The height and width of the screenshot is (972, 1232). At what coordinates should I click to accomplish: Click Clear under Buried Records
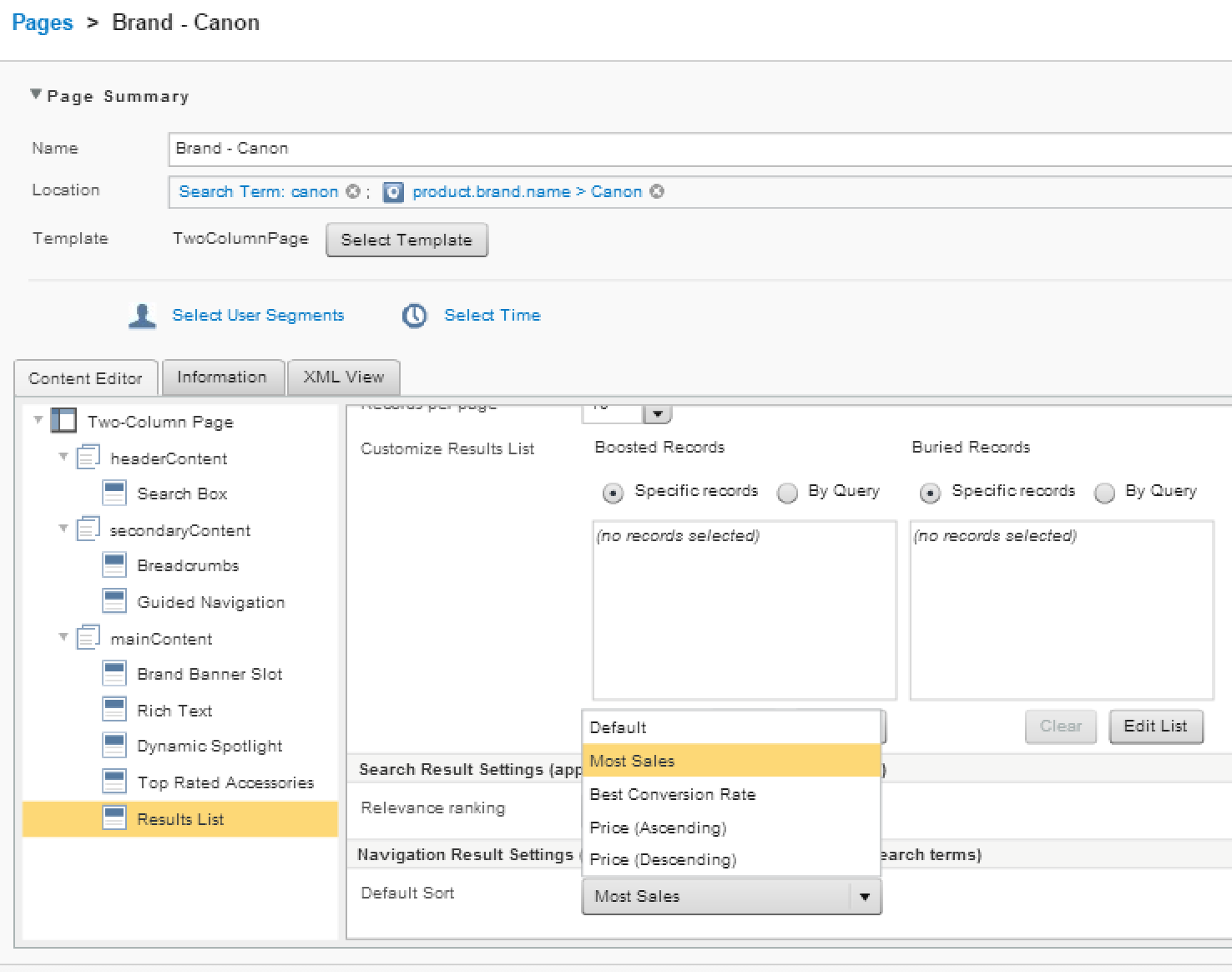[x=1061, y=726]
